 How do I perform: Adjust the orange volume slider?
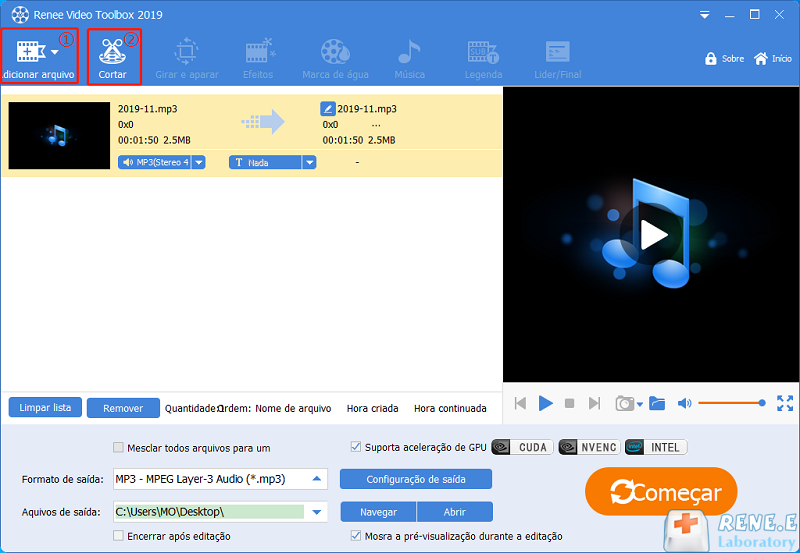click(x=732, y=403)
